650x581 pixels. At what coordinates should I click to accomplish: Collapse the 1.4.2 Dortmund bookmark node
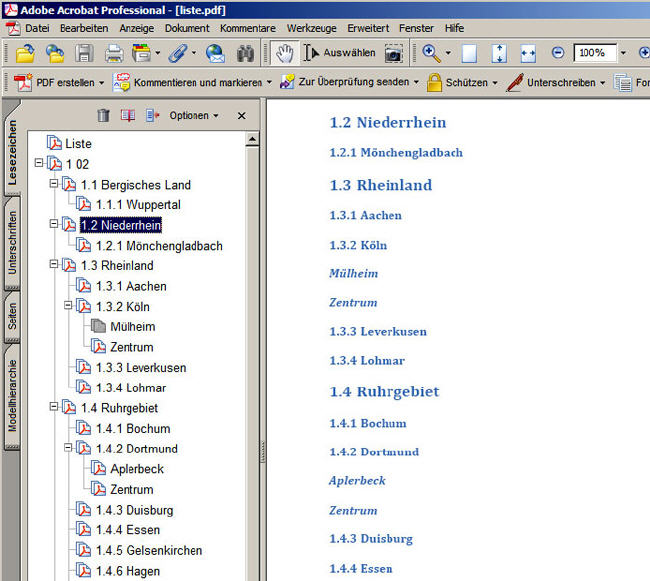coord(69,448)
